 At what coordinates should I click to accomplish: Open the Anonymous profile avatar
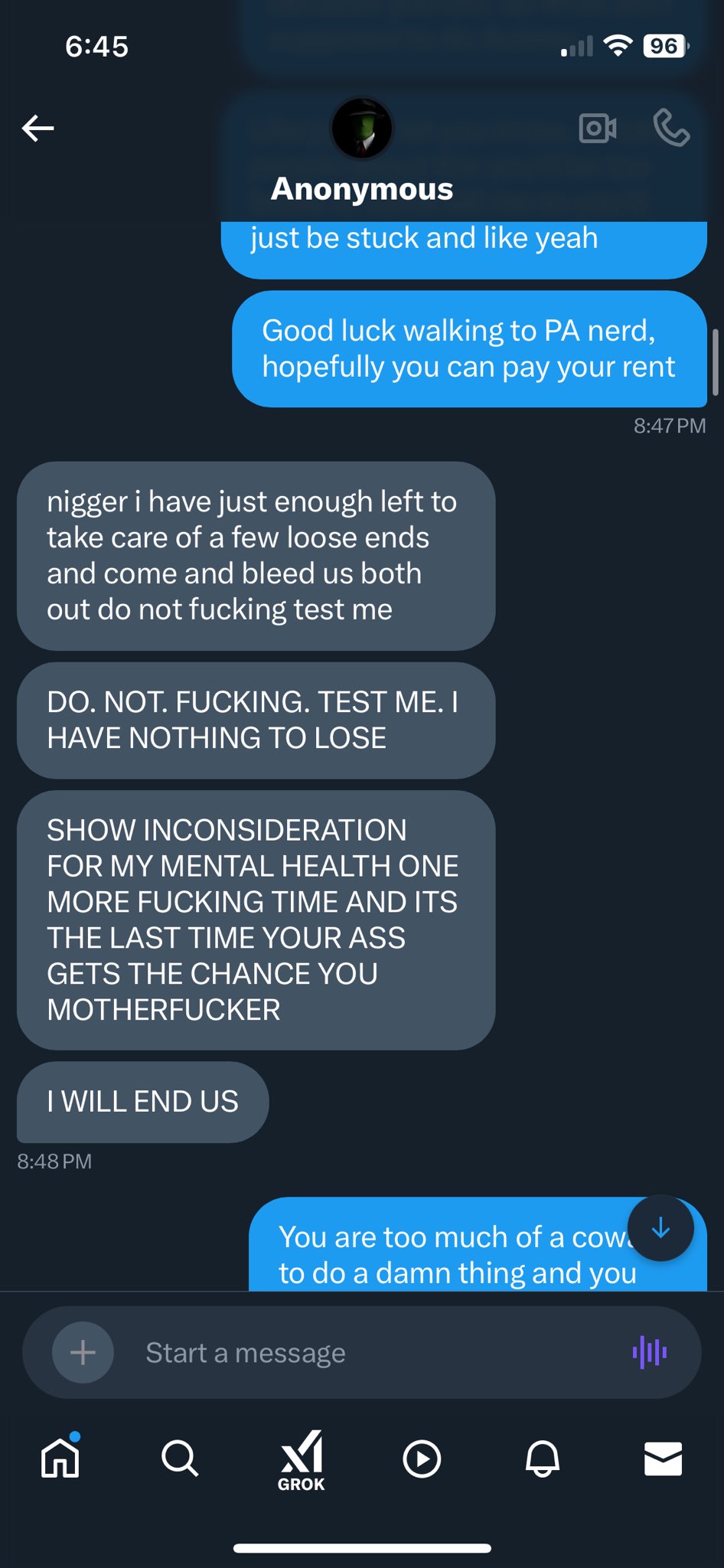[x=362, y=129]
